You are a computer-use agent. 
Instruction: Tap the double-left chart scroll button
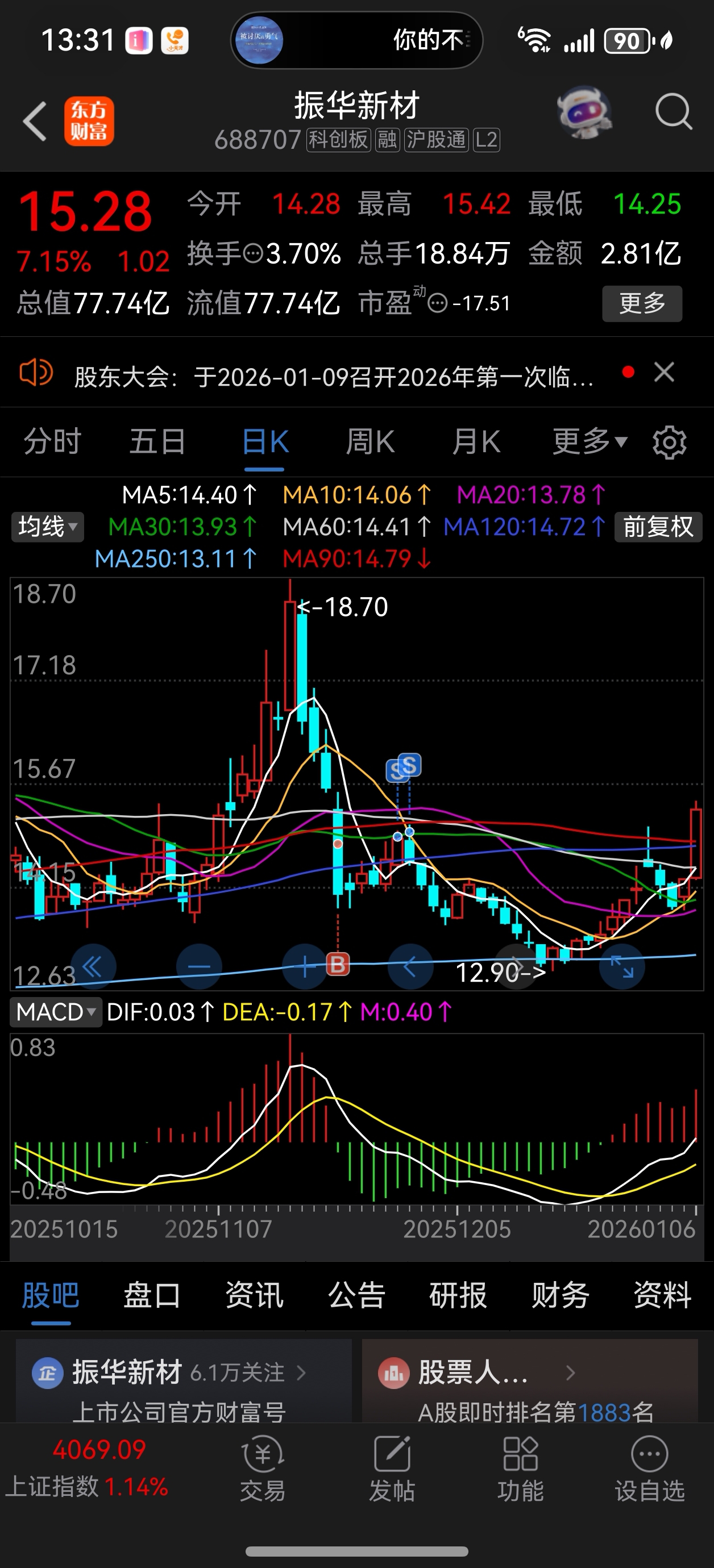pos(93,966)
